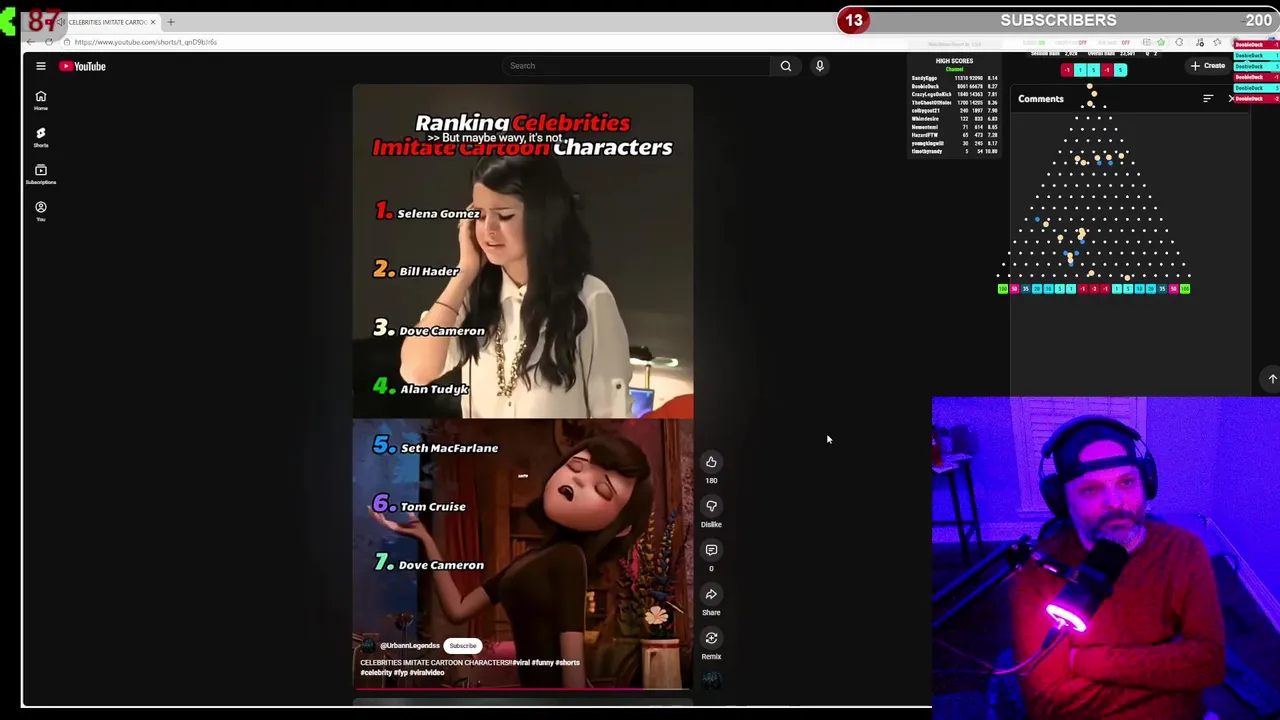Click the Tom Cruise ranking text
Image resolution: width=1280 pixels, height=720 pixels.
433,507
